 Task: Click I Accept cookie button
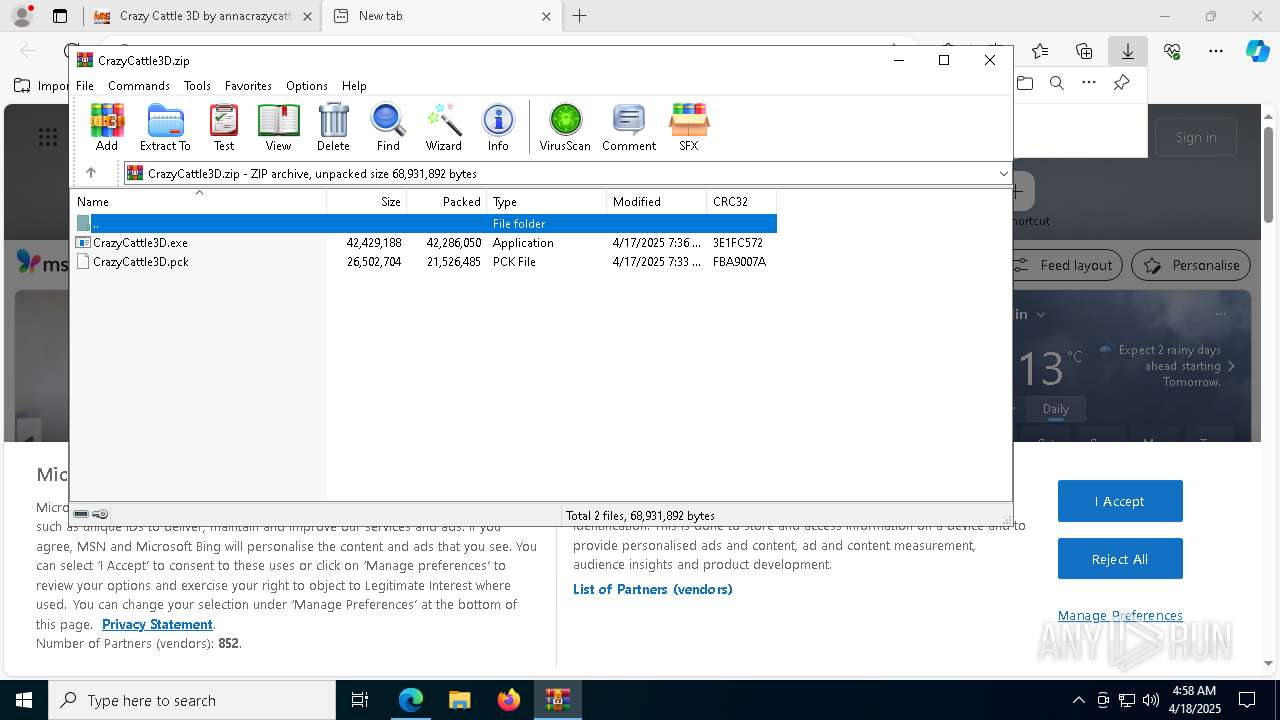click(x=1120, y=501)
